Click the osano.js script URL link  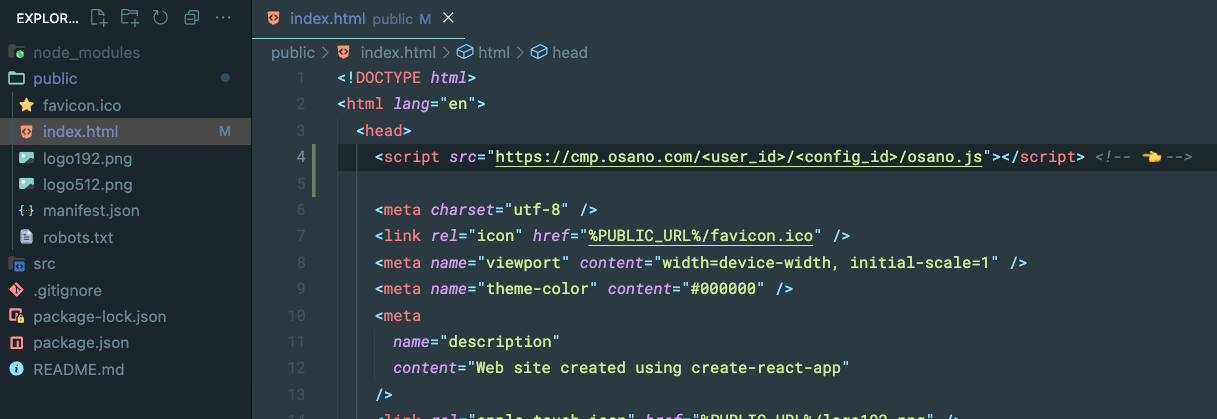(738, 157)
